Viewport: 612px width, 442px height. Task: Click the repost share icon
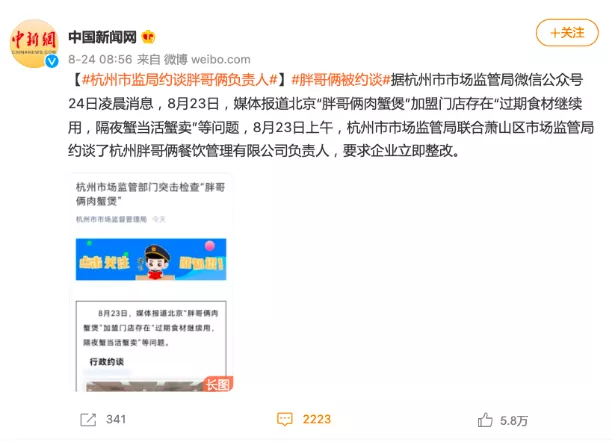88,420
